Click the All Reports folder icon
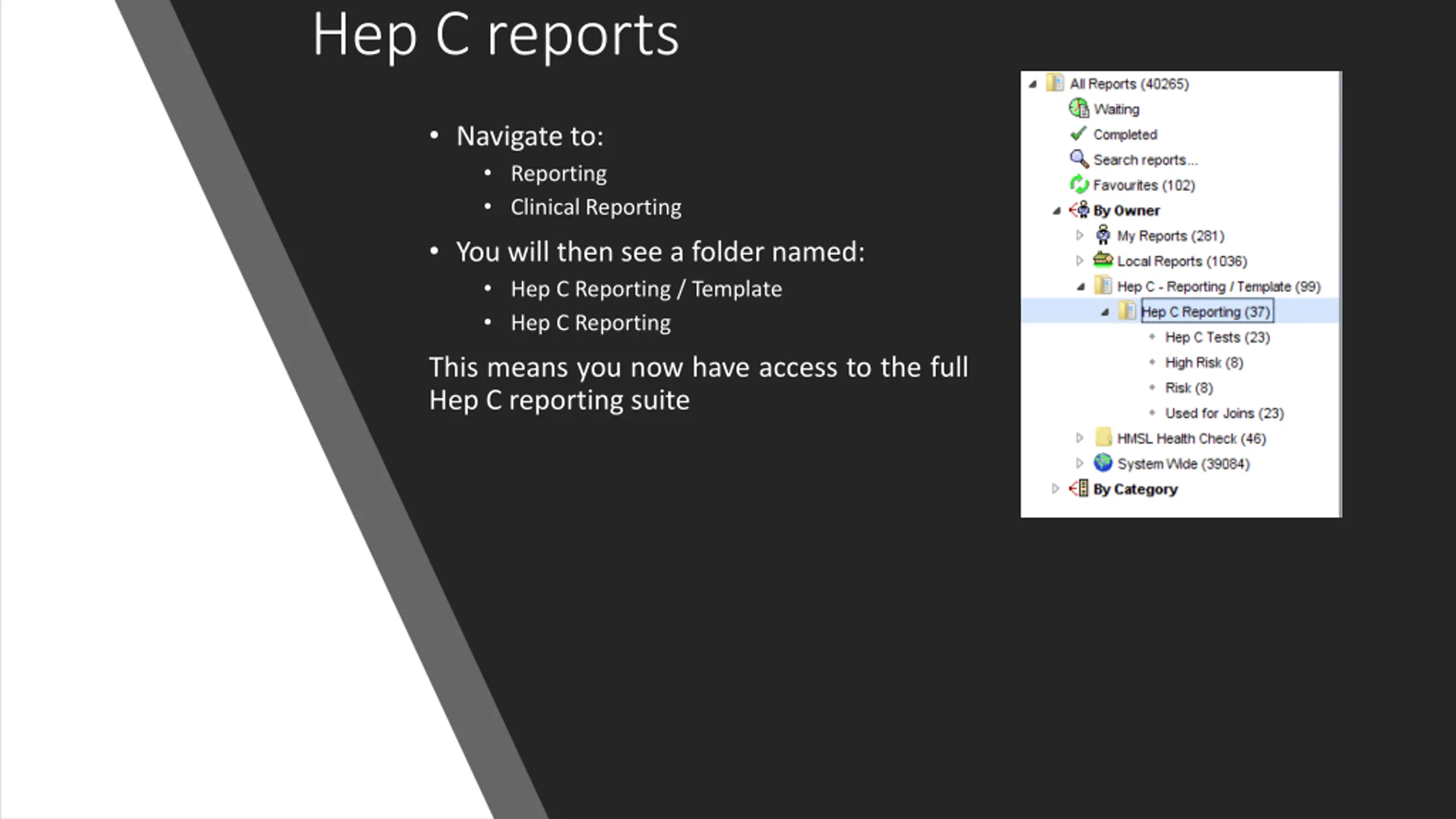The height and width of the screenshot is (819, 1456). [x=1055, y=83]
